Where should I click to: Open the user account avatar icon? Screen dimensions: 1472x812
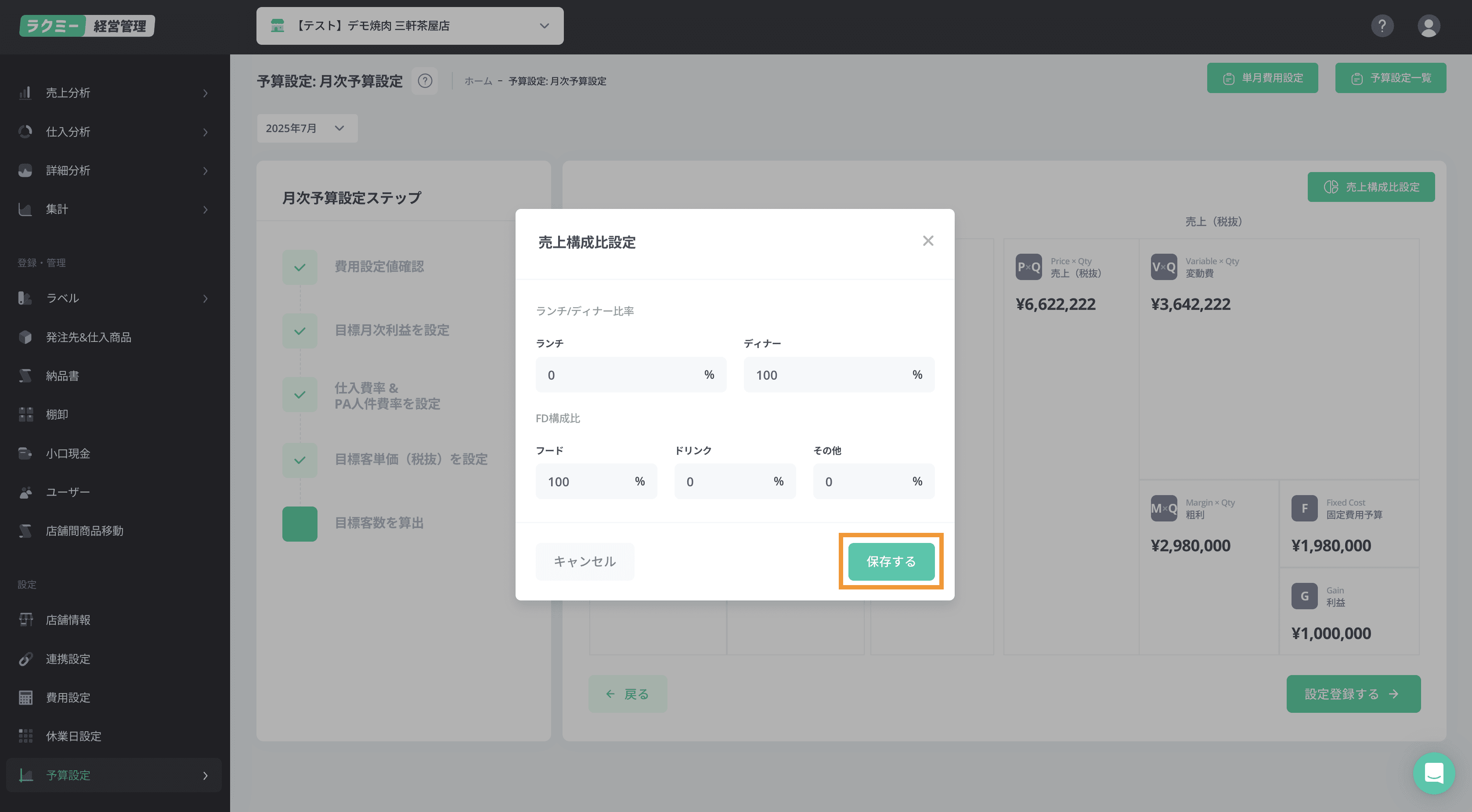pyautogui.click(x=1428, y=26)
